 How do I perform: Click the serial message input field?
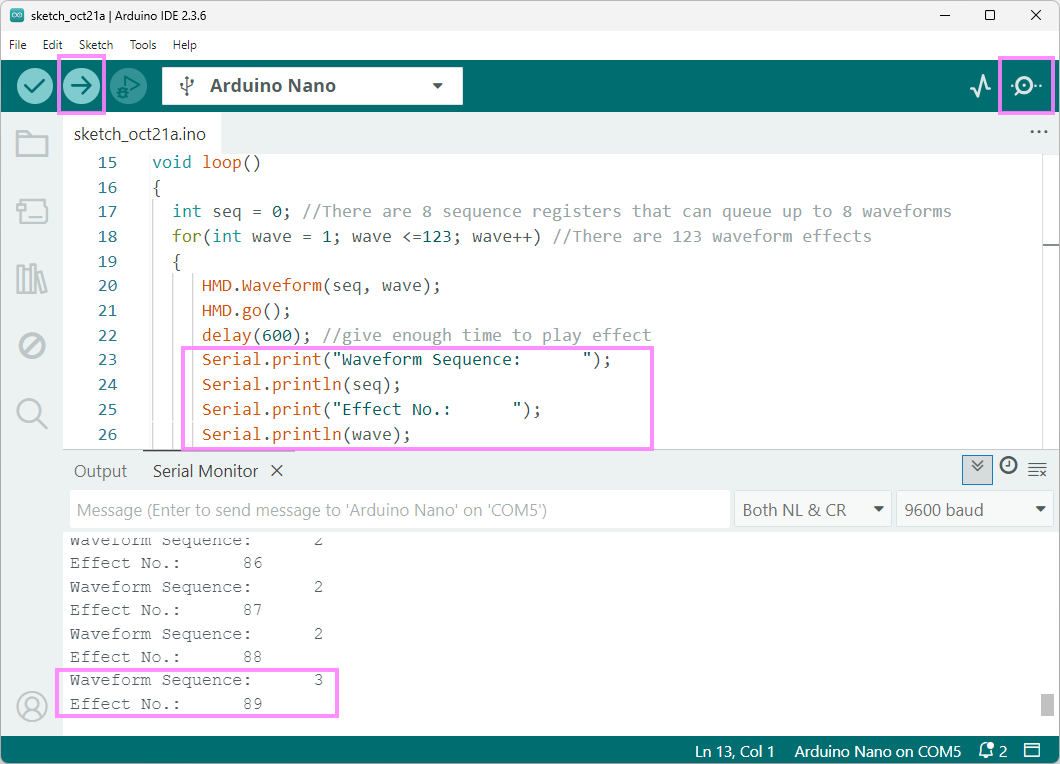pyautogui.click(x=400, y=510)
